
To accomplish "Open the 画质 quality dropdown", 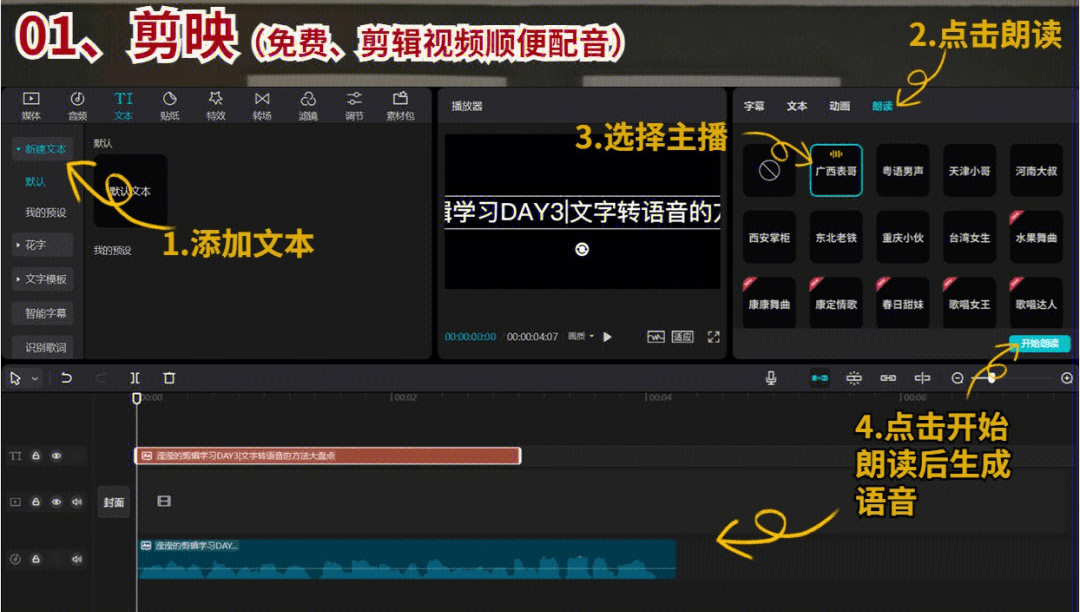I will 581,336.
